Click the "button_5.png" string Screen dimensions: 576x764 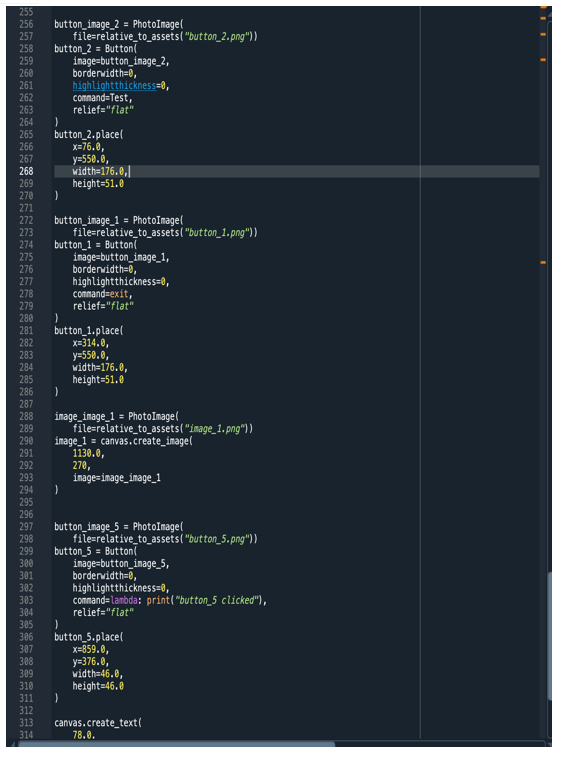coord(217,539)
